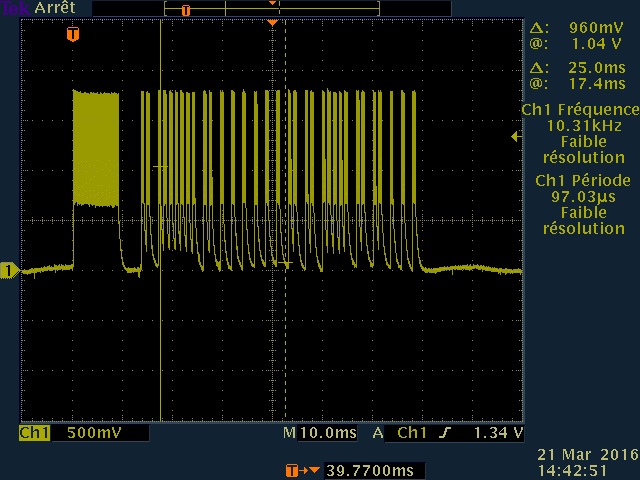Click the record overview bar at top
The image size is (640, 480).
click(272, 9)
